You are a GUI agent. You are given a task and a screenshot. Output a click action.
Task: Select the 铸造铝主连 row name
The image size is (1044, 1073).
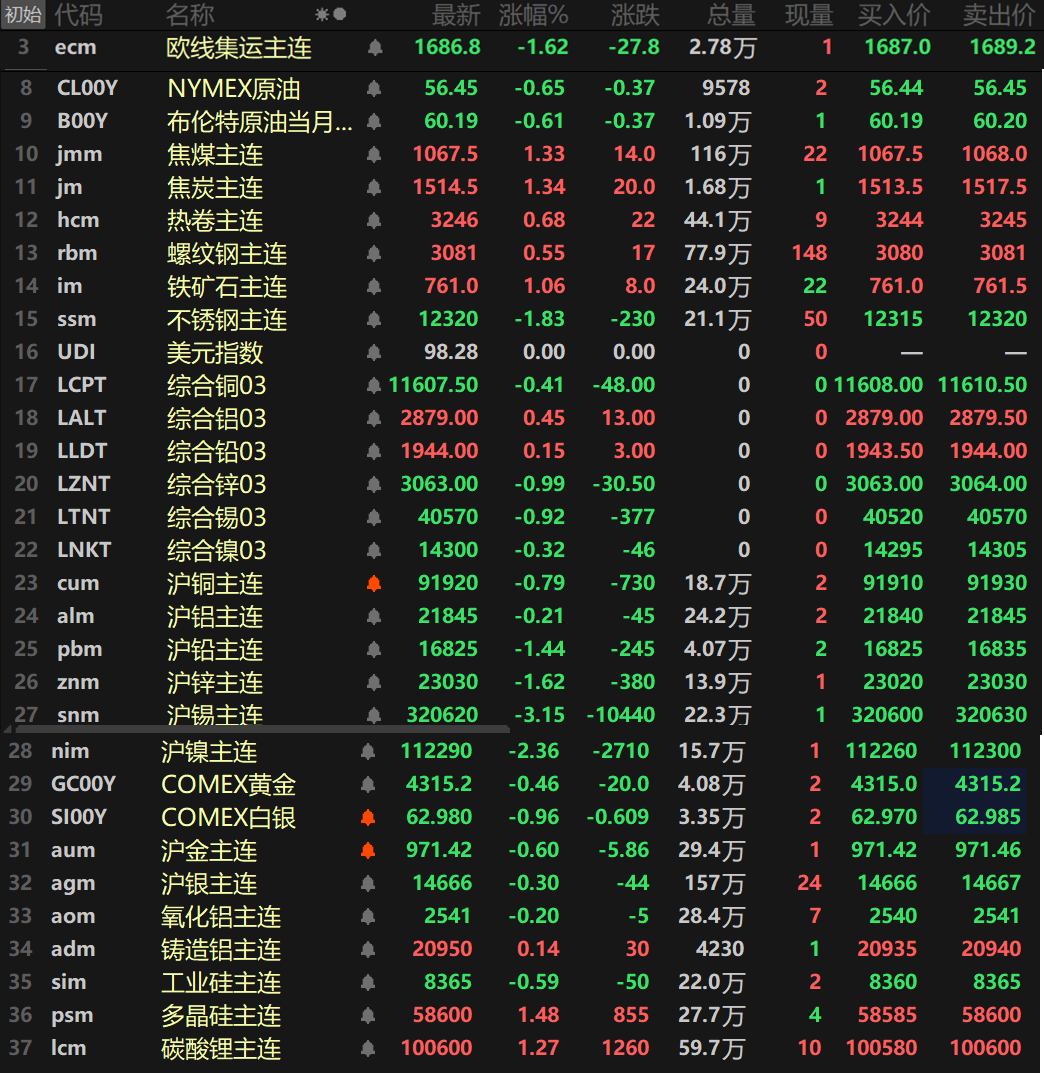tap(221, 949)
